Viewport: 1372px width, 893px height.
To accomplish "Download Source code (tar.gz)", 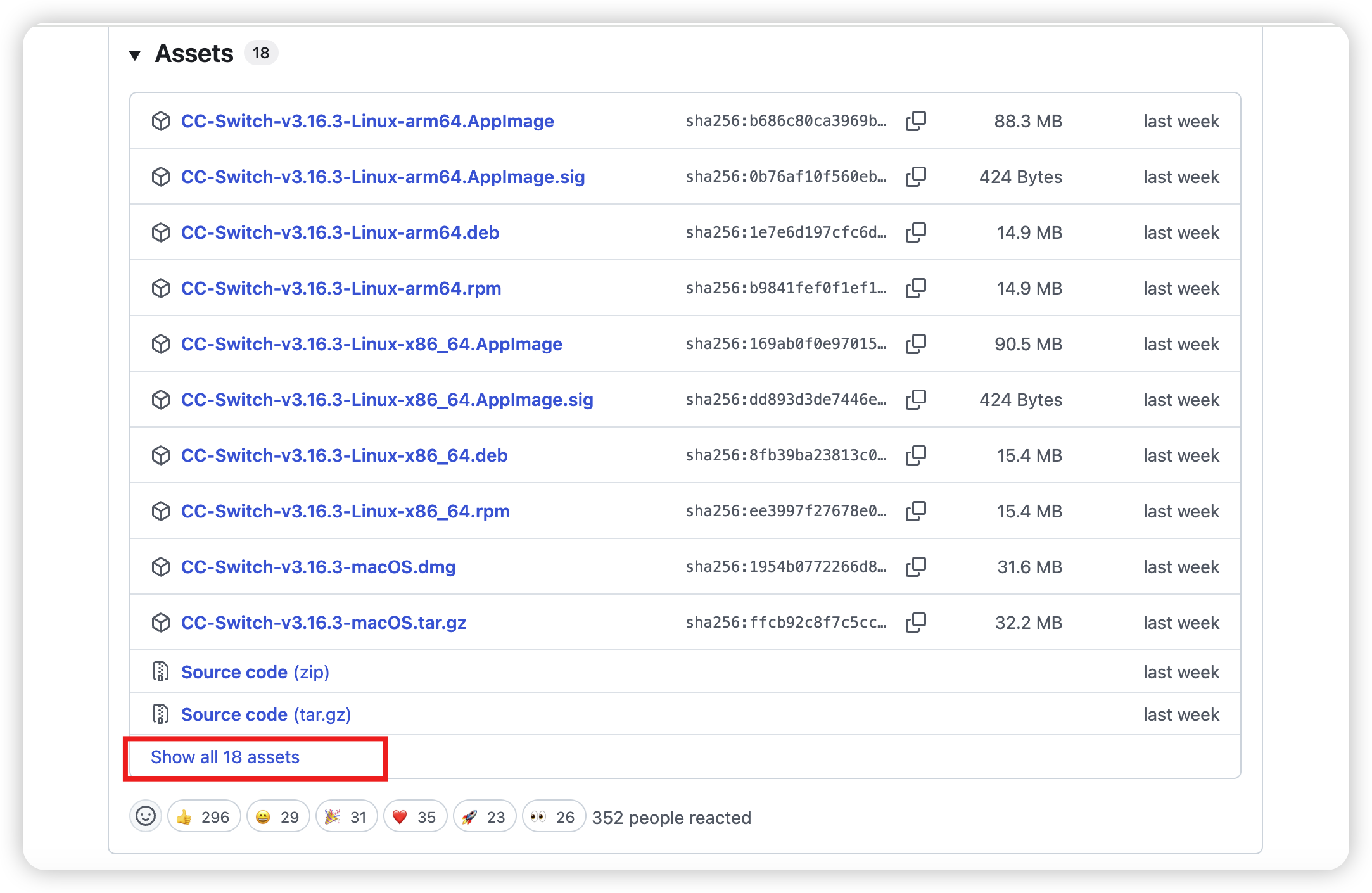I will coord(266,714).
